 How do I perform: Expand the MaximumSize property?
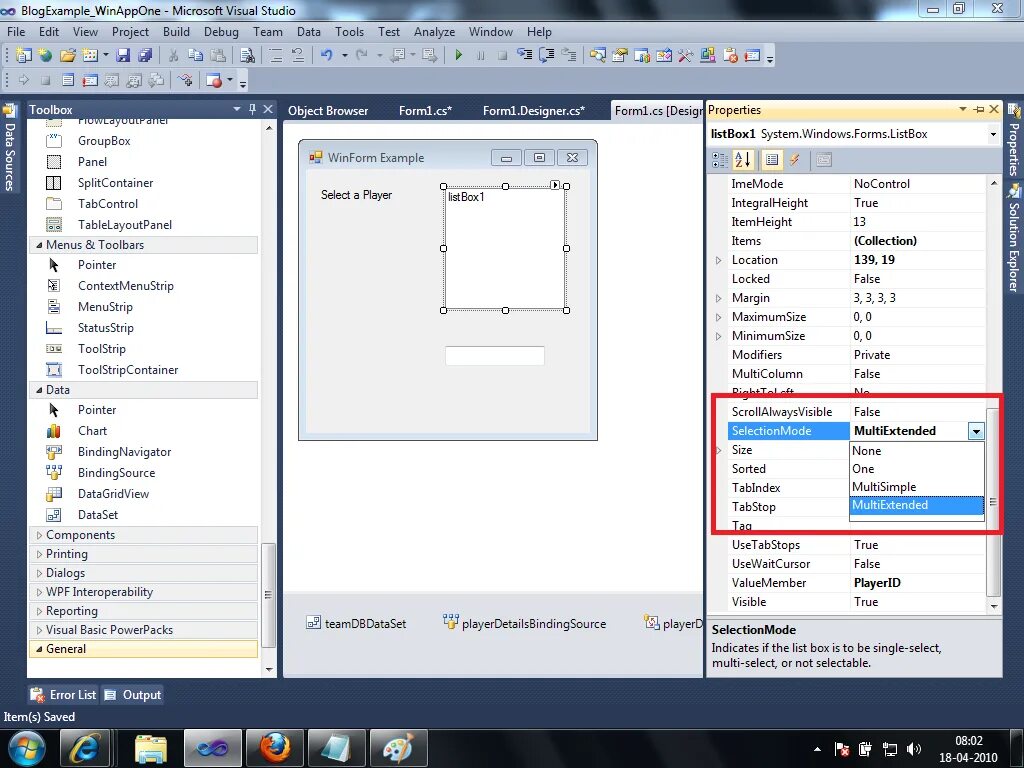click(718, 317)
